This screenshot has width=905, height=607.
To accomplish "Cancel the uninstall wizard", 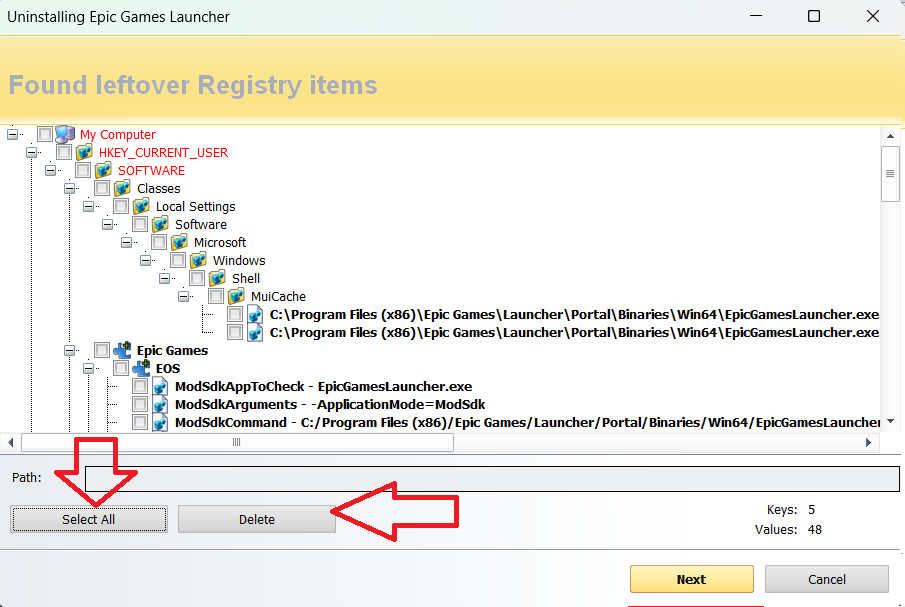I will tap(827, 579).
